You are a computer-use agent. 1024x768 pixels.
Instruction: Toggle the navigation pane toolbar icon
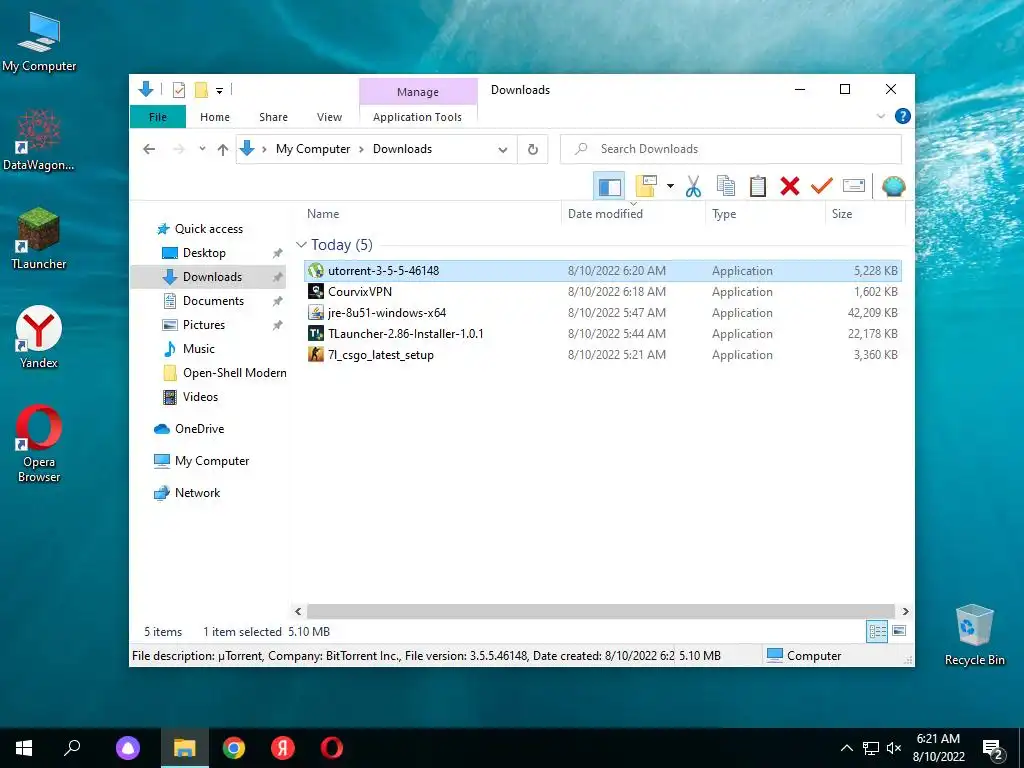click(x=609, y=187)
